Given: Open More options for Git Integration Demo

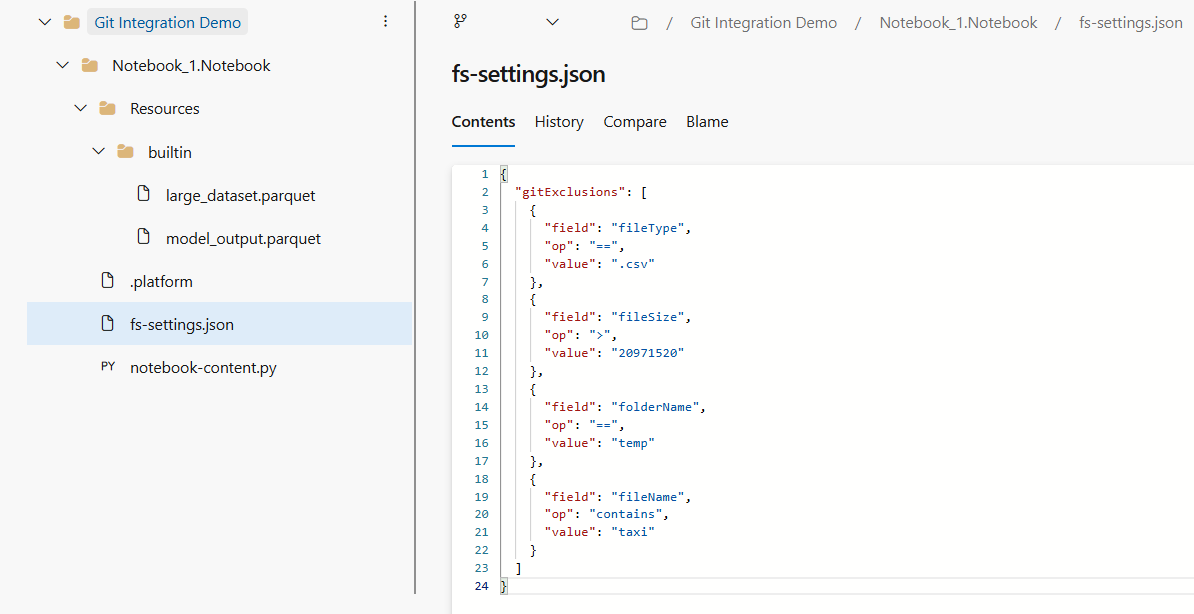Looking at the screenshot, I should [x=386, y=21].
